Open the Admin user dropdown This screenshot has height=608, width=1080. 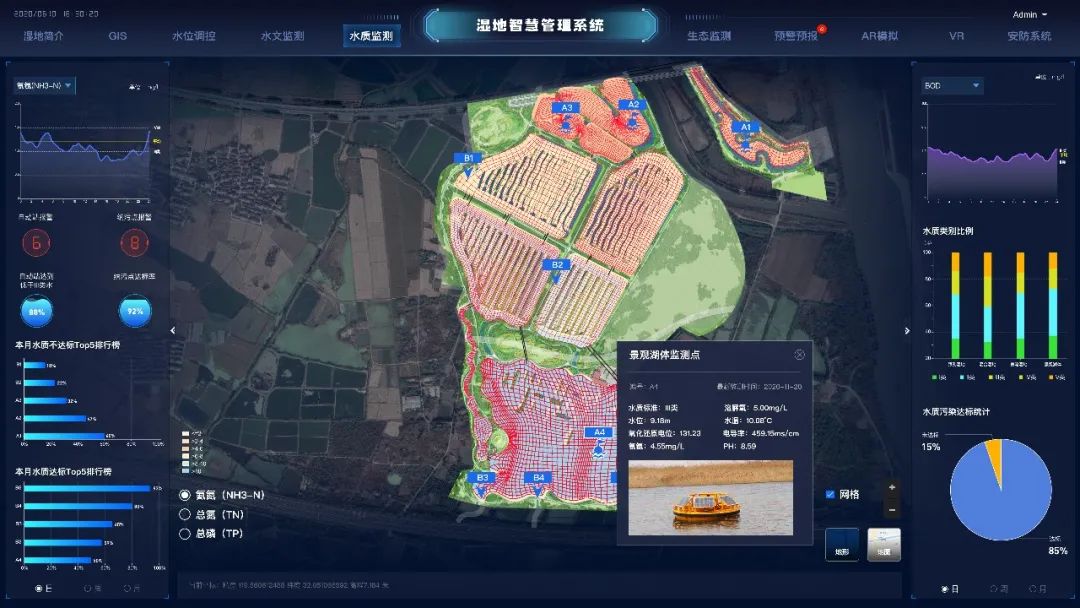(1030, 15)
